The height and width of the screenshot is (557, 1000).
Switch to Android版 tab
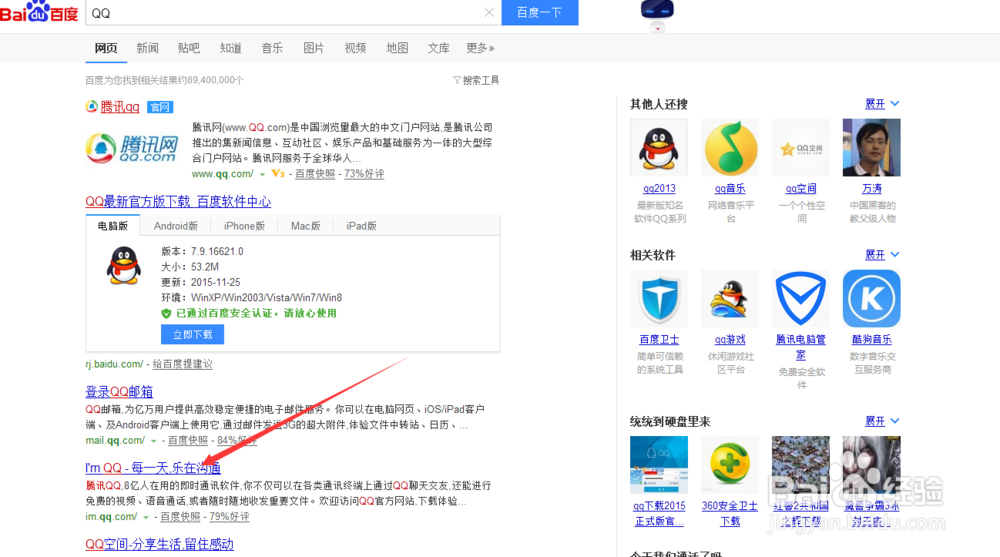click(x=175, y=226)
